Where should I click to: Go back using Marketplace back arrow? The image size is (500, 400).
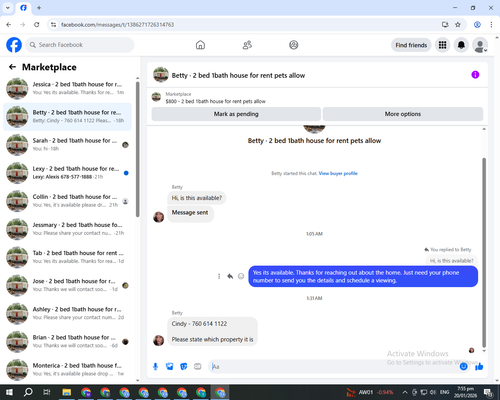point(12,67)
